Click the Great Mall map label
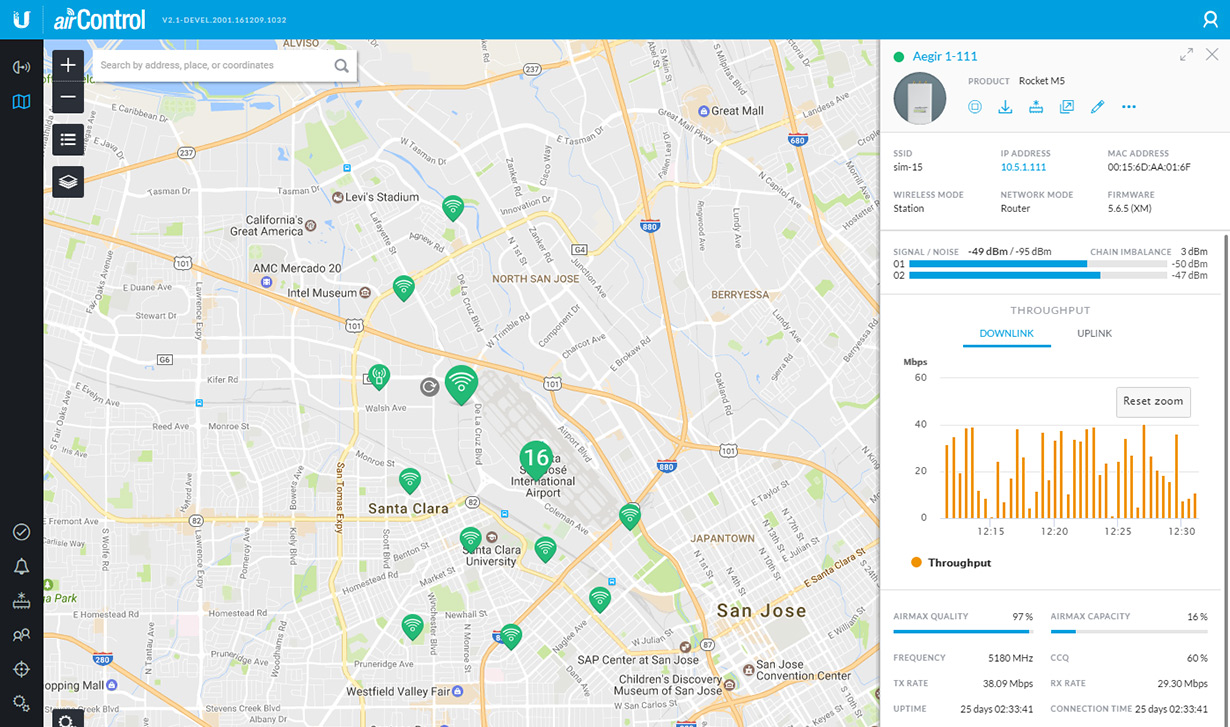Screen dimensions: 1230x727 pos(737,111)
